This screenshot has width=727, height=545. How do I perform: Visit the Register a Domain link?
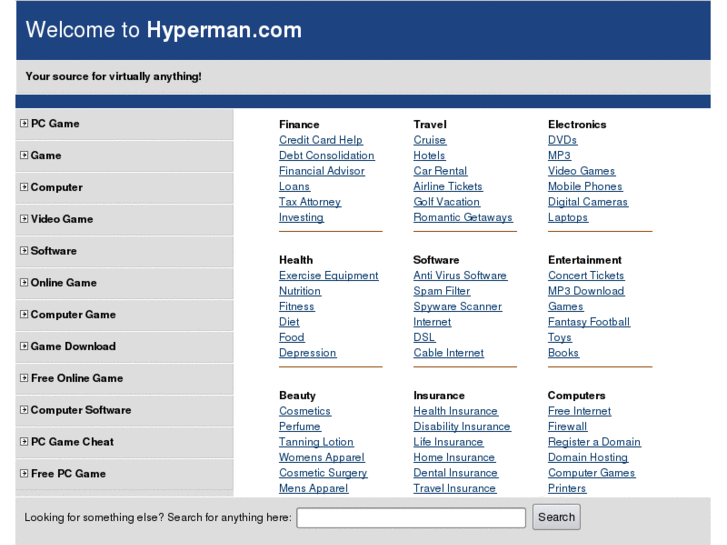click(x=594, y=442)
